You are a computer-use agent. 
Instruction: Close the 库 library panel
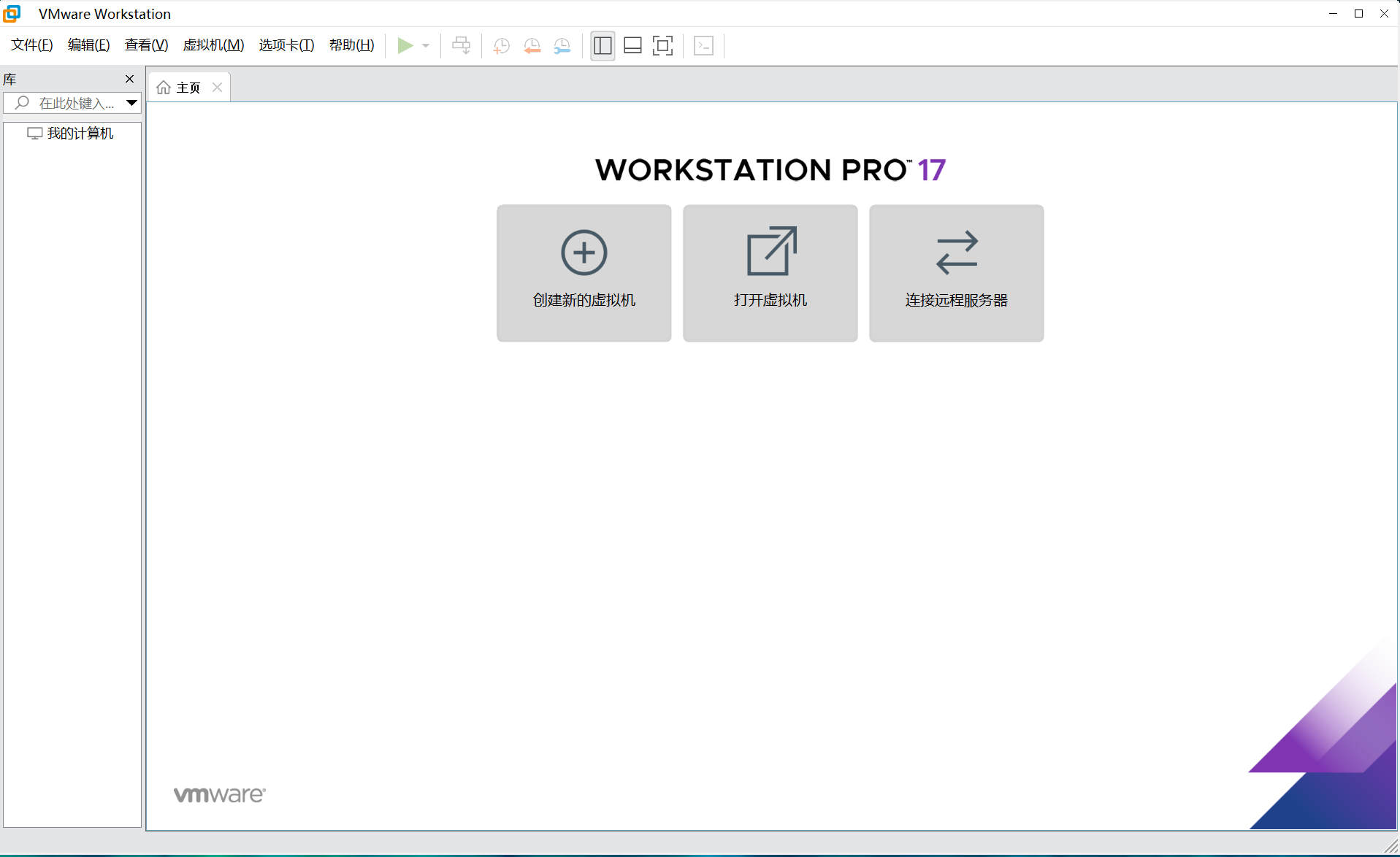pyautogui.click(x=130, y=79)
